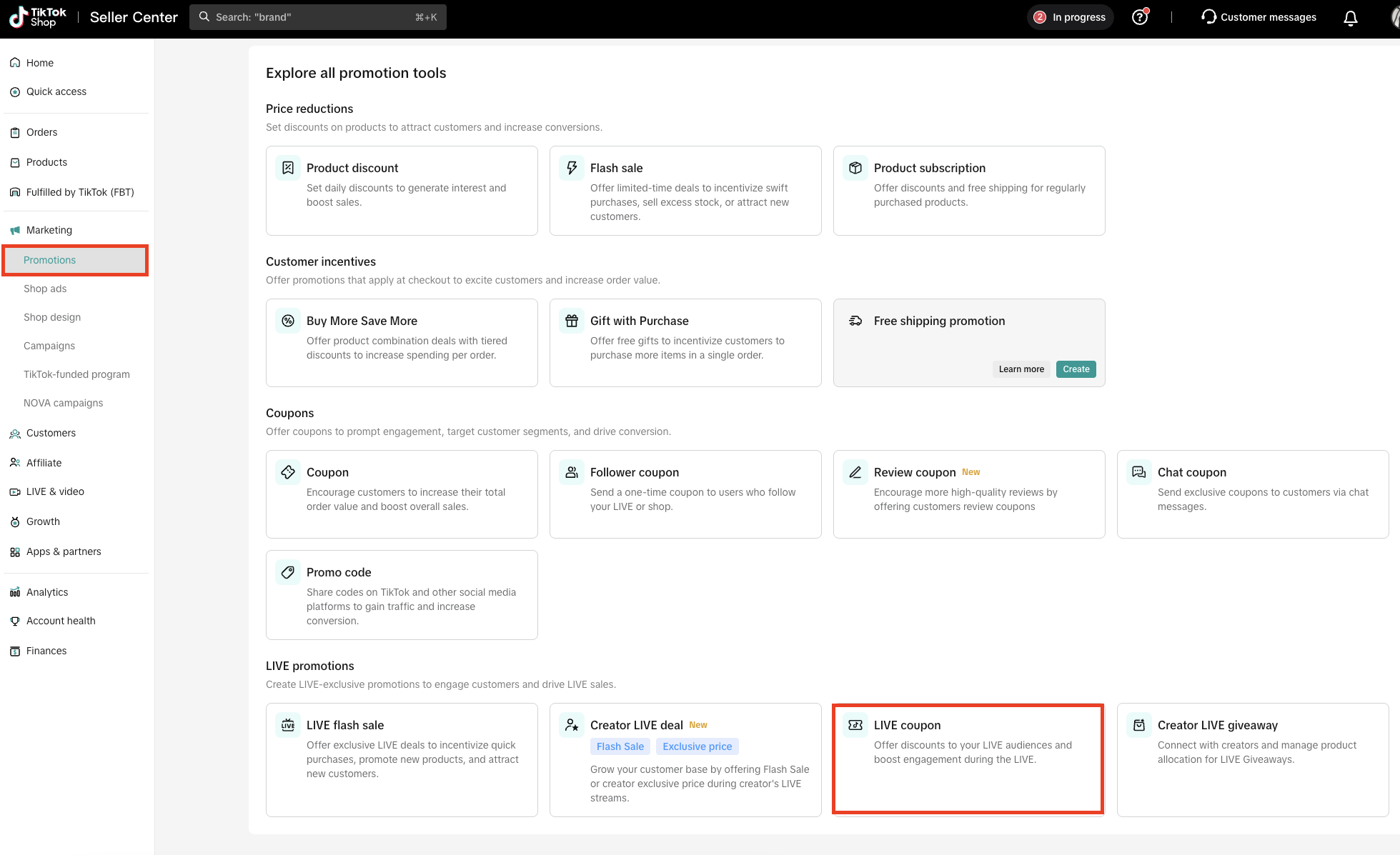Click Create on Free shipping promotion
Screen dimensions: 1400x855
point(1076,369)
